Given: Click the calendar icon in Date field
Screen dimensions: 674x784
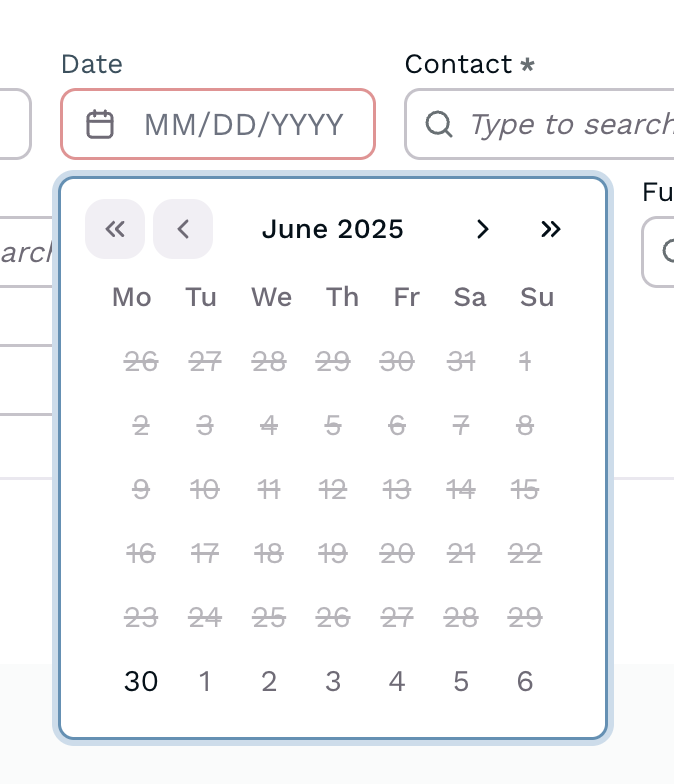Looking at the screenshot, I should coord(100,125).
